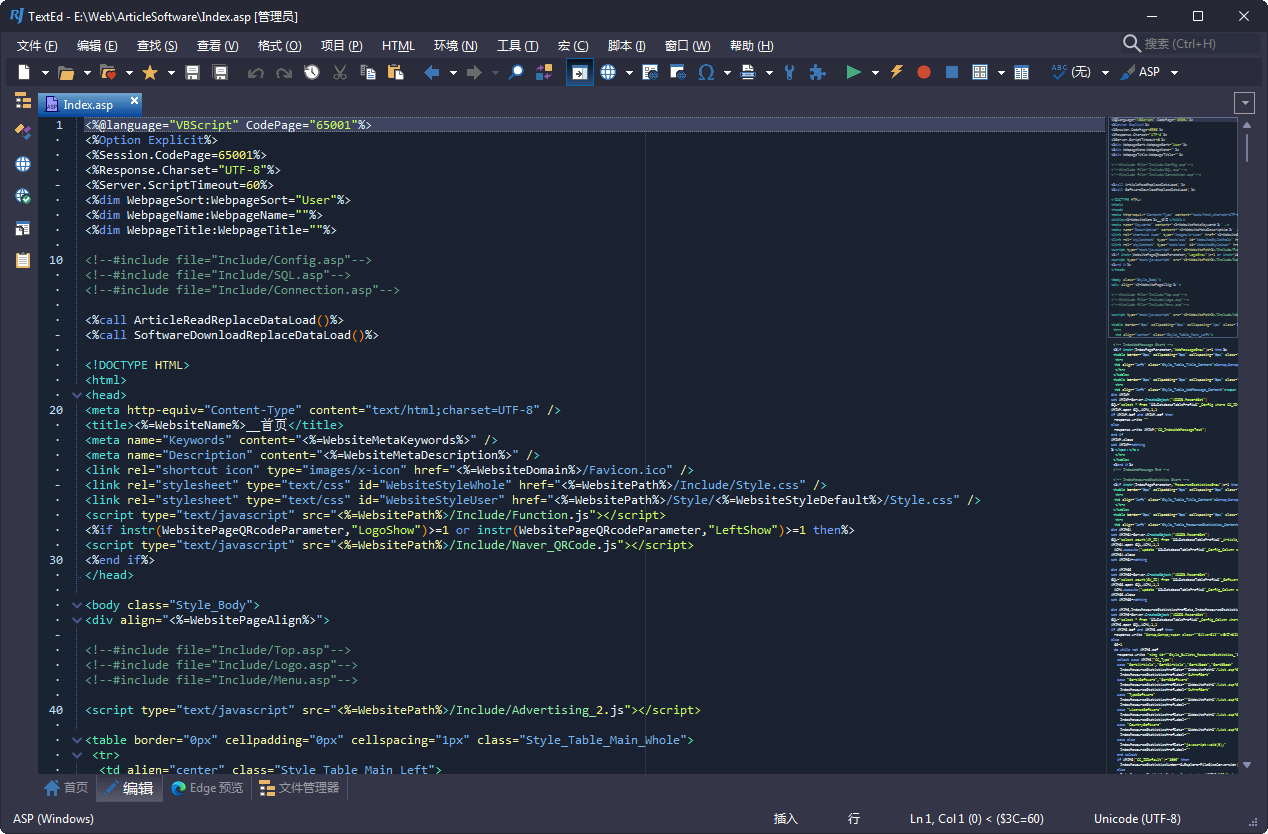Screen dimensions: 1268x834
Task: Click the Save file floppy disk icon
Action: [192, 72]
